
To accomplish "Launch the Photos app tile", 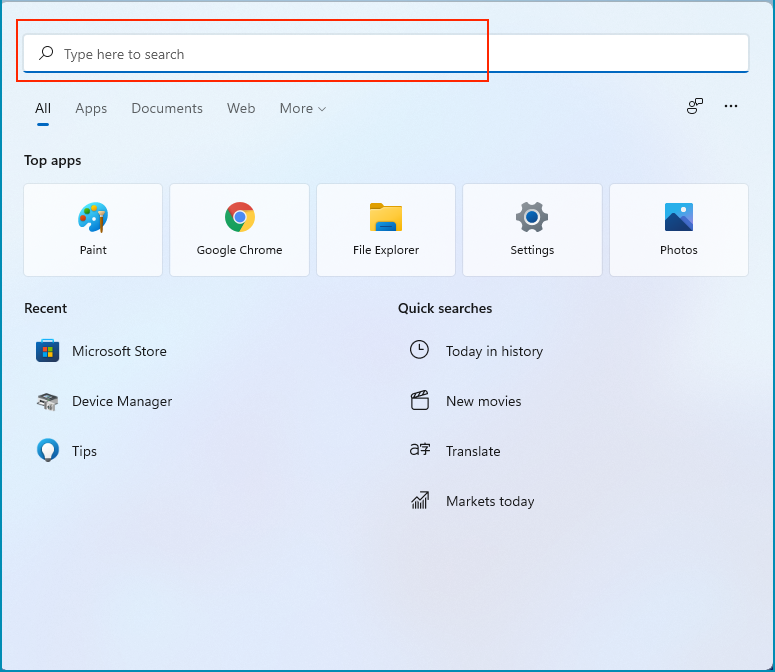I will pos(679,229).
